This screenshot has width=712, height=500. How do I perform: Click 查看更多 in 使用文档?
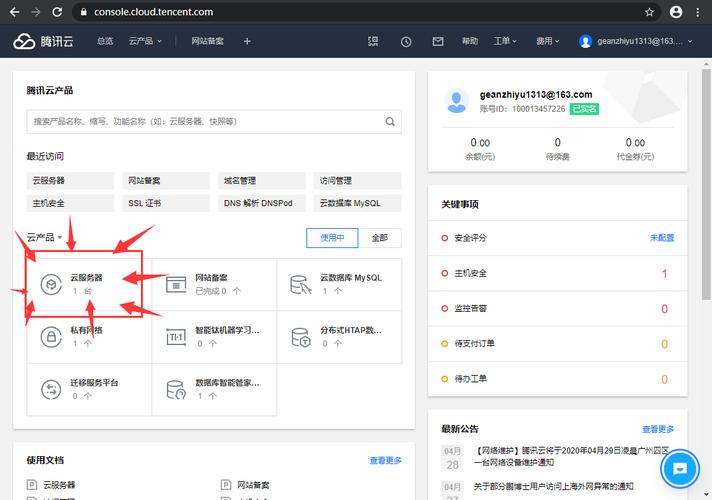point(386,460)
